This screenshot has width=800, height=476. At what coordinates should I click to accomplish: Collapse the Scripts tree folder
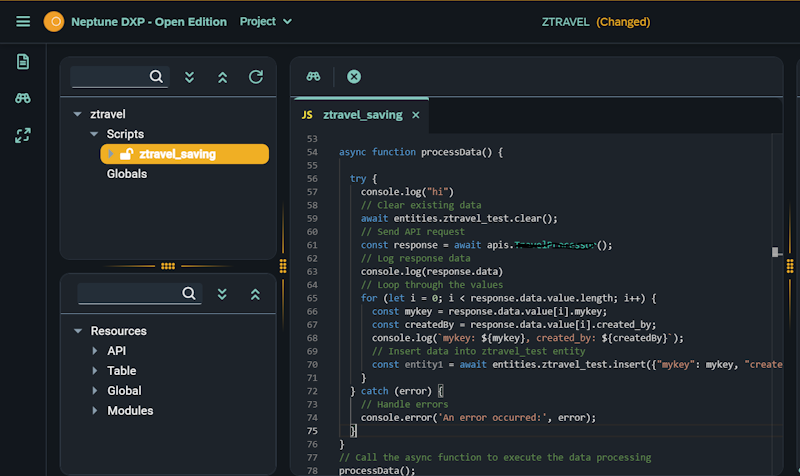pyautogui.click(x=94, y=134)
